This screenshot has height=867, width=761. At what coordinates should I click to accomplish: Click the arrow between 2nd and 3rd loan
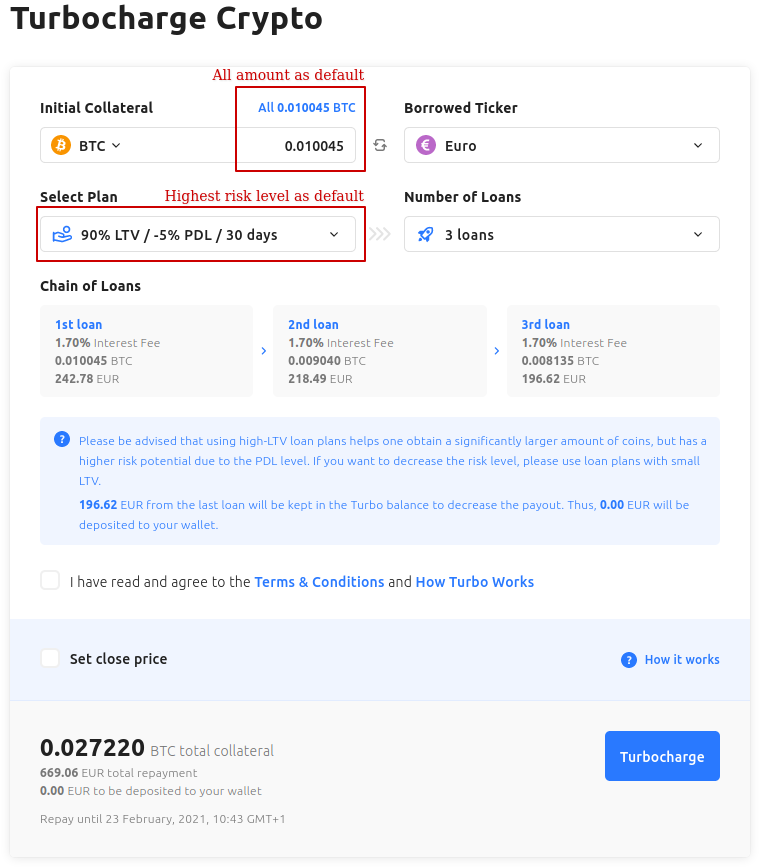[497, 351]
